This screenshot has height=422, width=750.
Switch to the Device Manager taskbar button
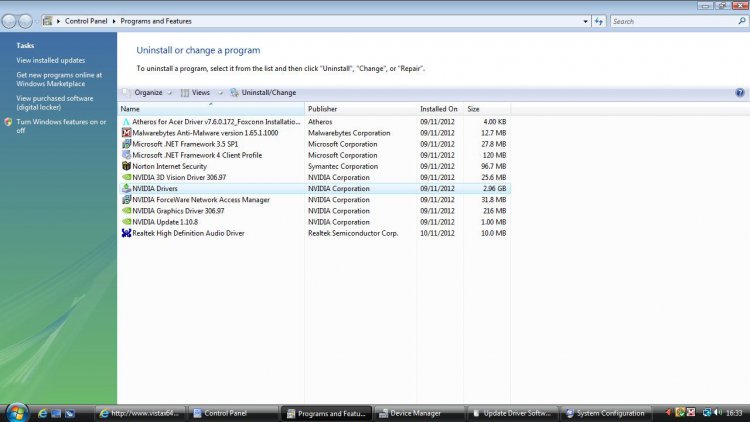[x=419, y=413]
